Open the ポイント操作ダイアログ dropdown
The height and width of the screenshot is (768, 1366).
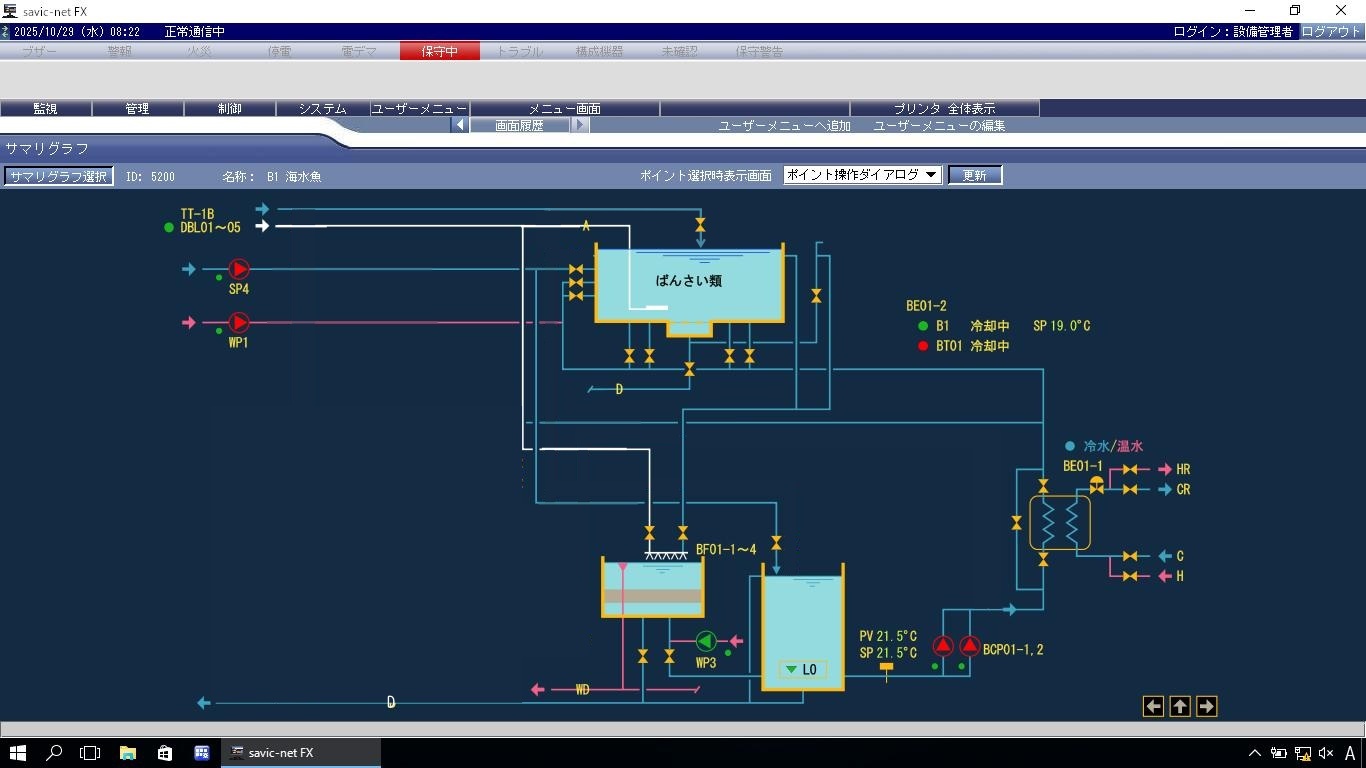862,175
